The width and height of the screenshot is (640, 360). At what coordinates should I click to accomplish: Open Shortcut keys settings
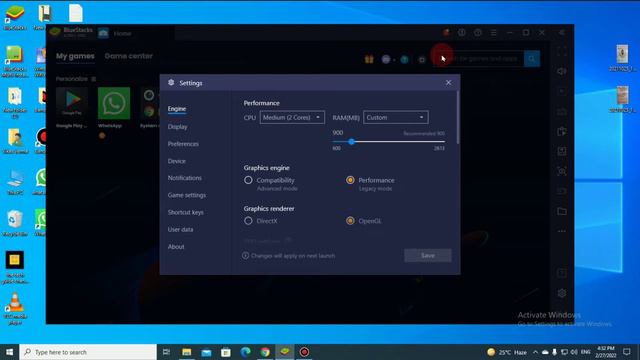[185, 212]
